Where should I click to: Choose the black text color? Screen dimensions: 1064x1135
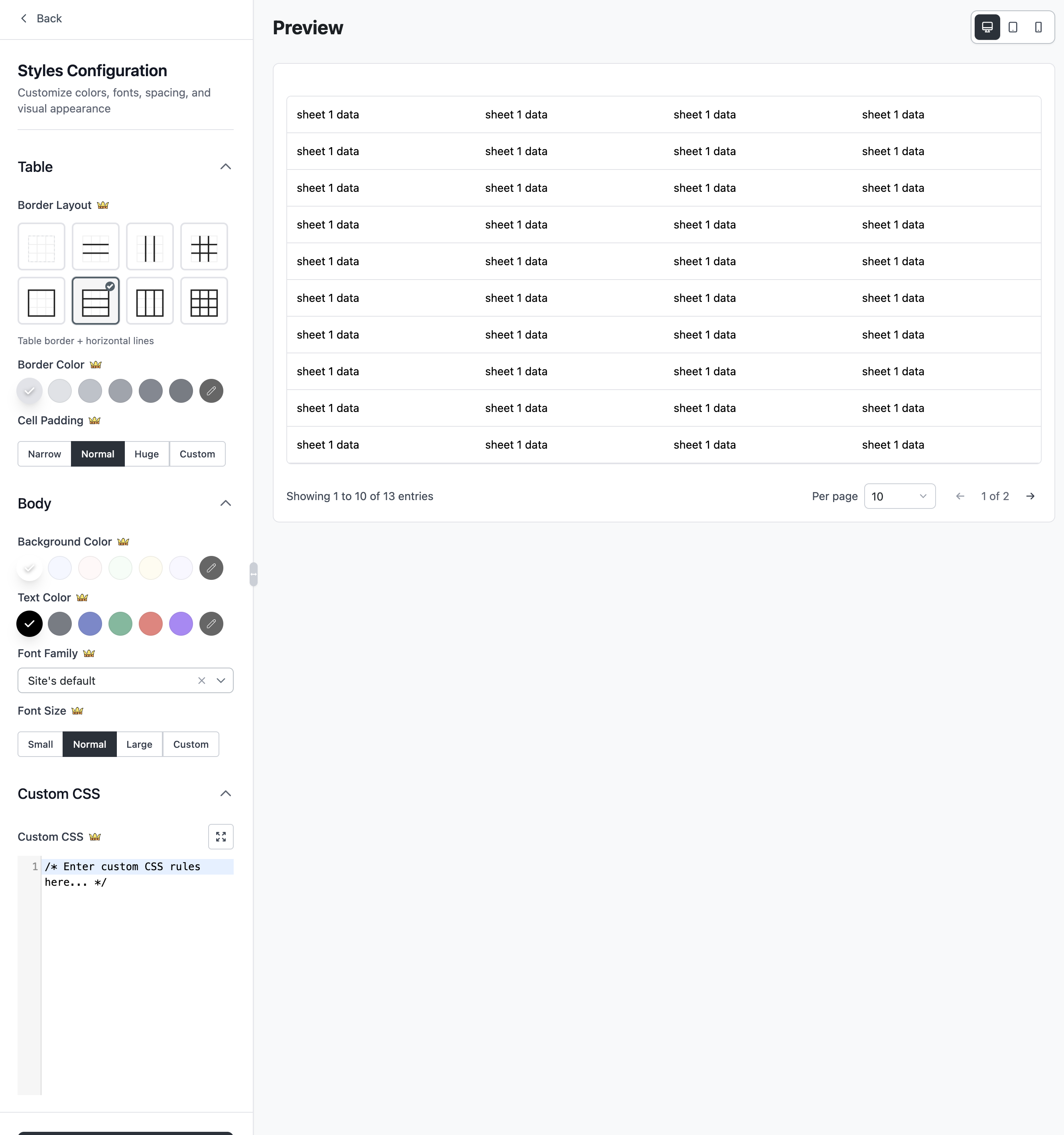pyautogui.click(x=30, y=624)
